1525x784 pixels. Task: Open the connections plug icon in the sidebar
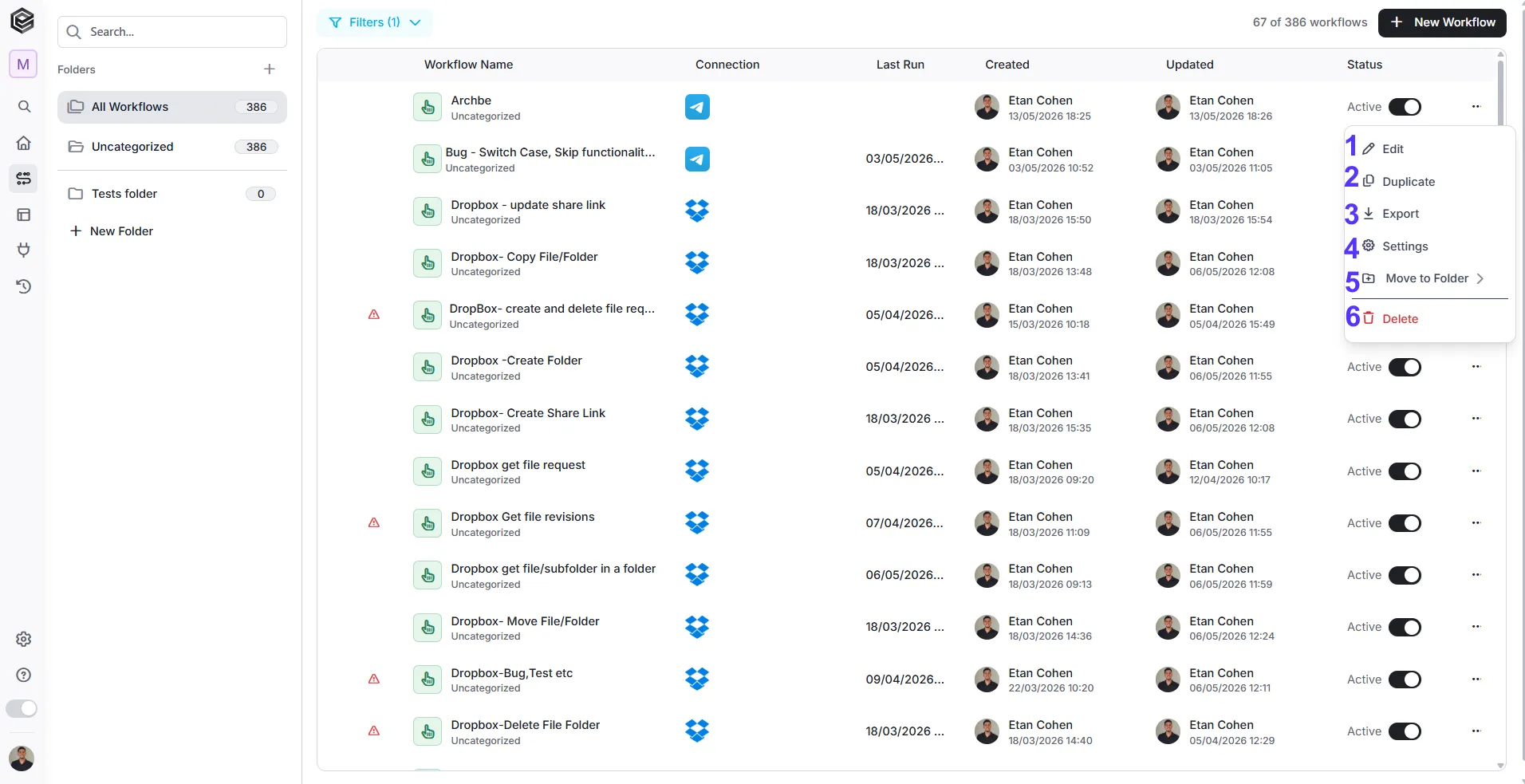tap(24, 250)
